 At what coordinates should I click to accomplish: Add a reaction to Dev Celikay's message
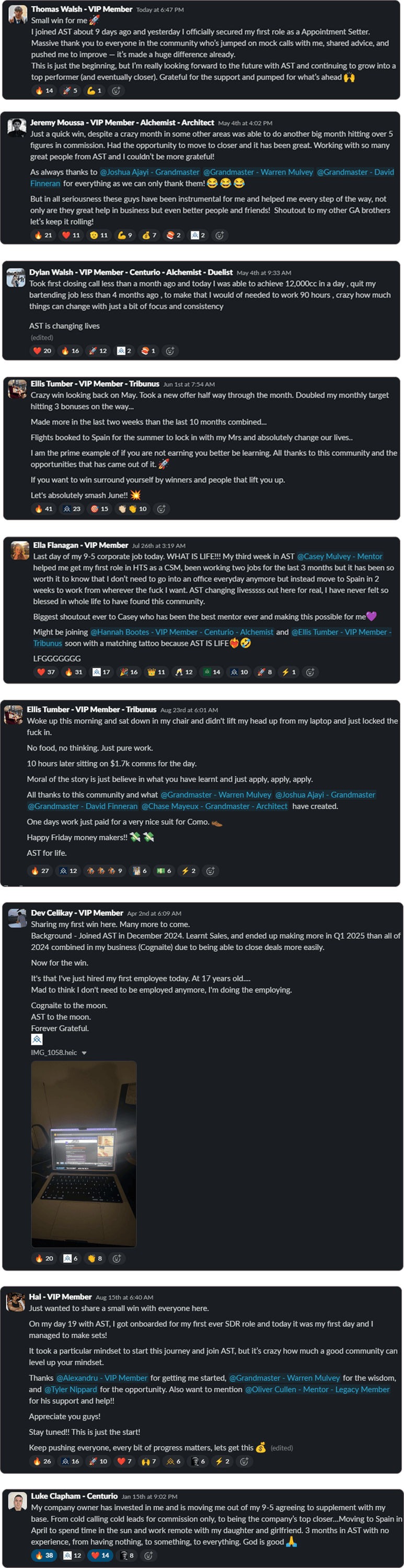pos(117,1258)
